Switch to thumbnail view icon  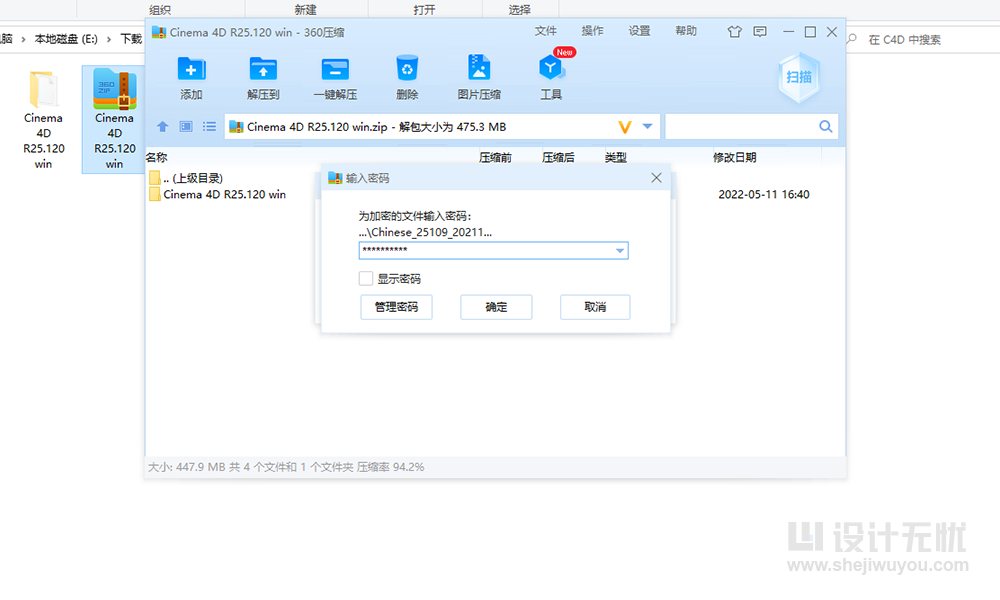[x=186, y=127]
